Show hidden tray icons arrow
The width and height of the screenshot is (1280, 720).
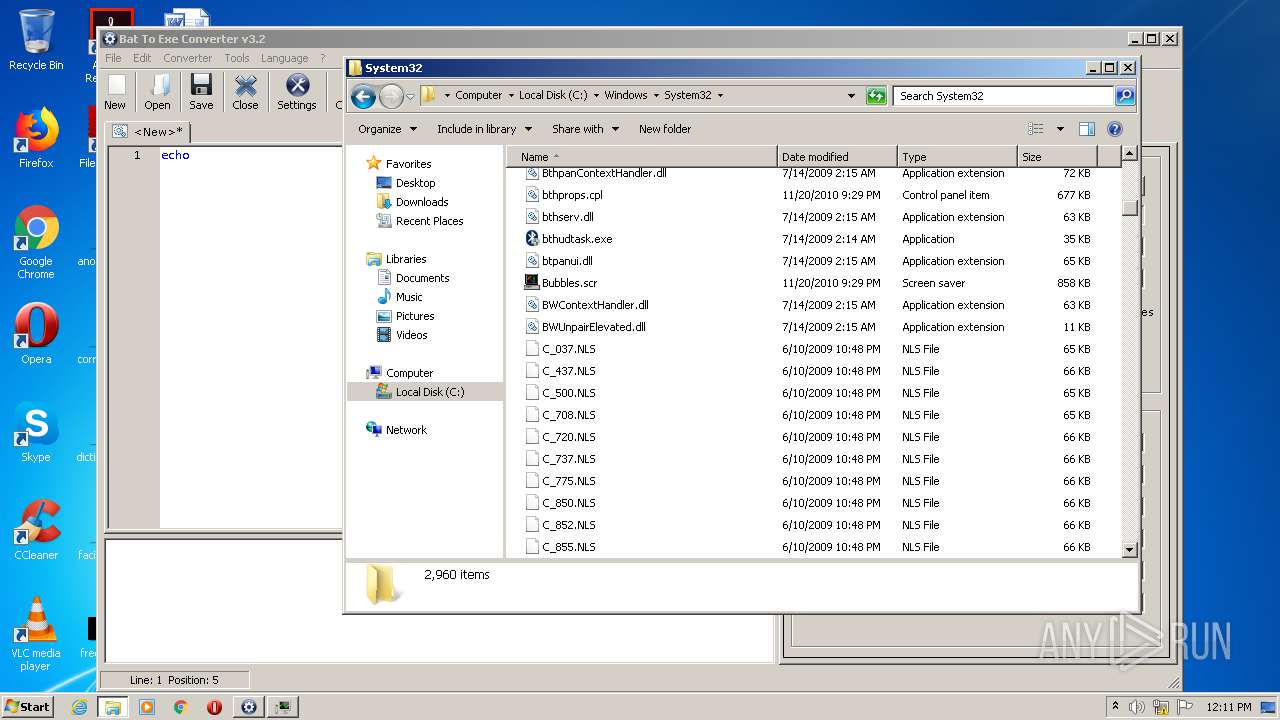pyautogui.click(x=1115, y=706)
